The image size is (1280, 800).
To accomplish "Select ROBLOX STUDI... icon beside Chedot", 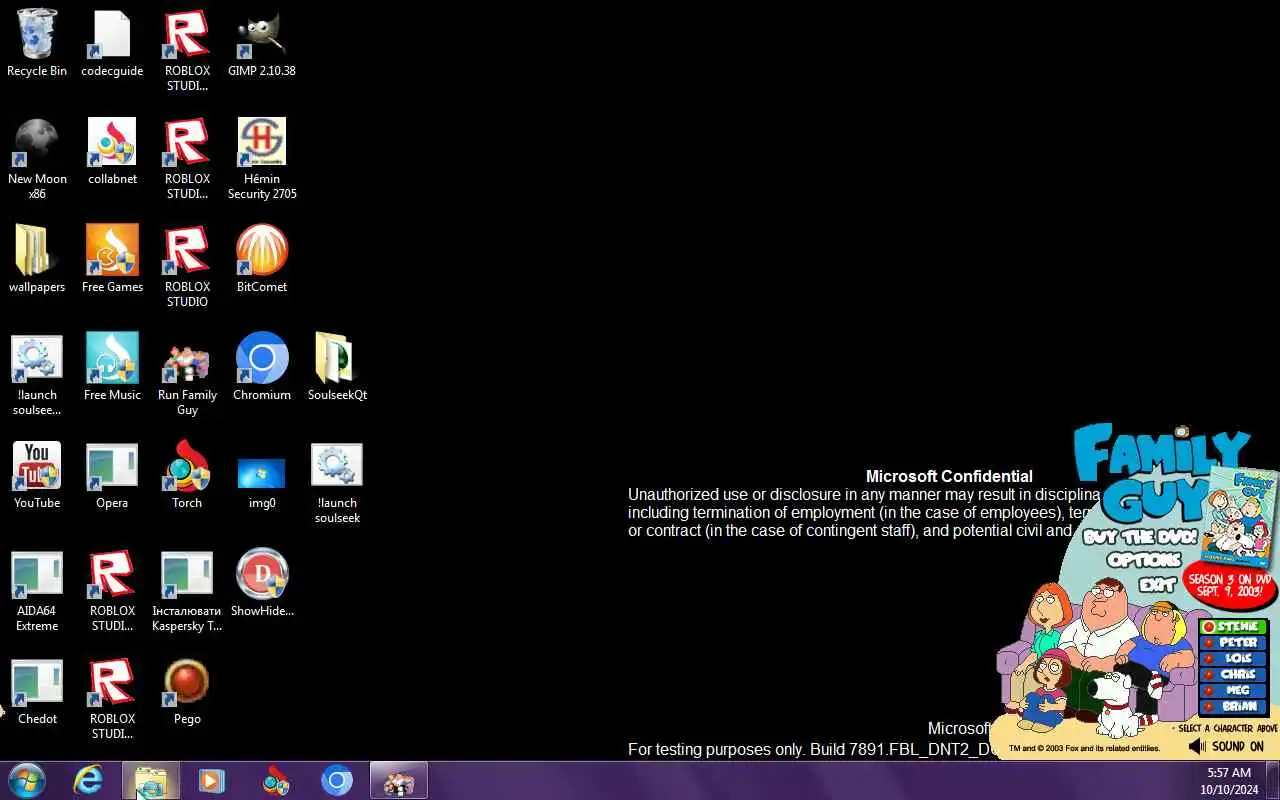I will pos(112,699).
